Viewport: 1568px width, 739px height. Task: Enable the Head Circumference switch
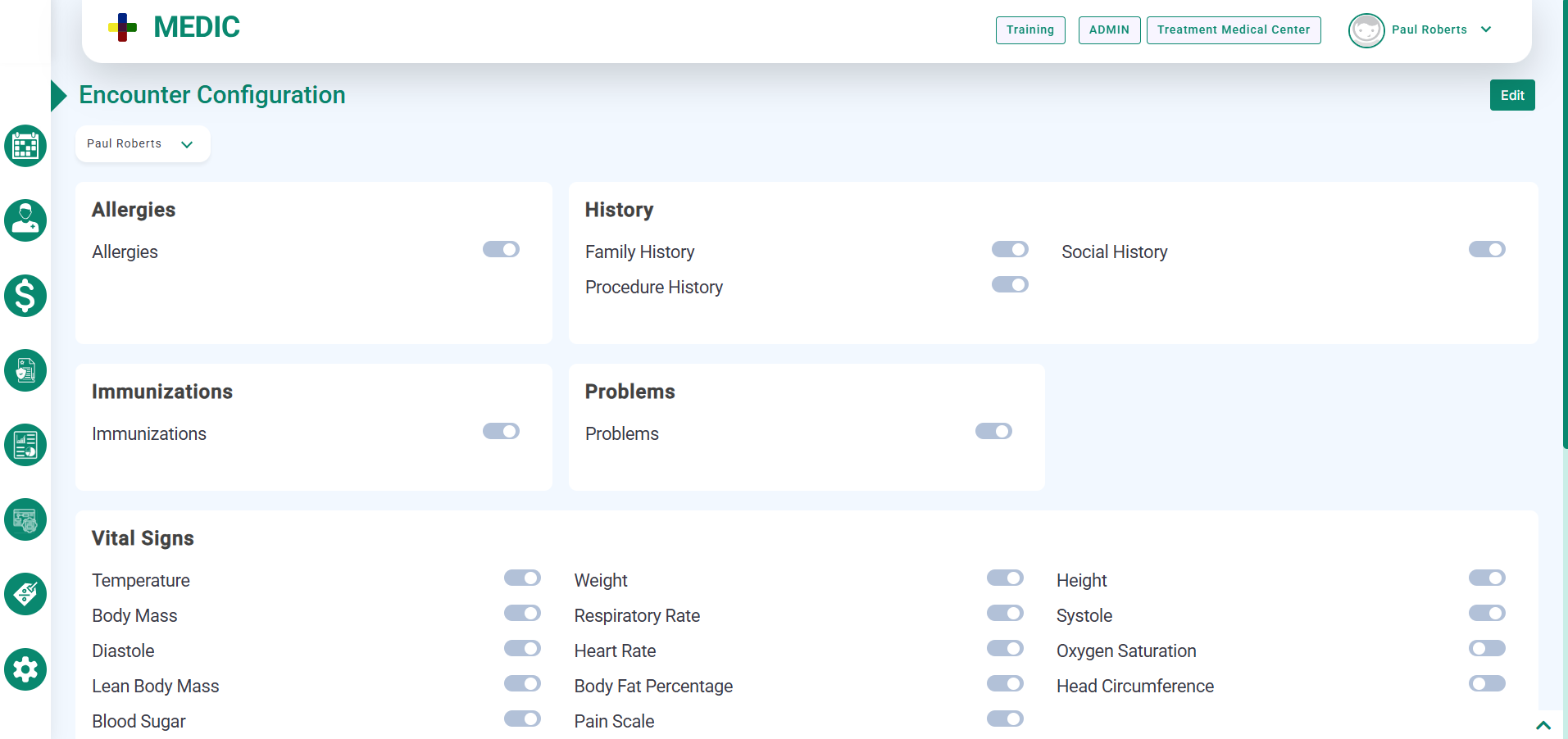coord(1487,683)
